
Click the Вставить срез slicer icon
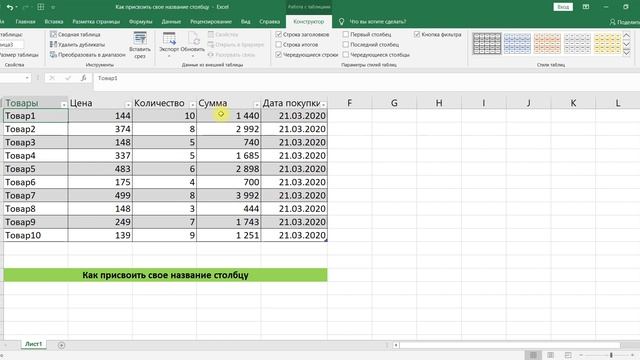coord(140,38)
